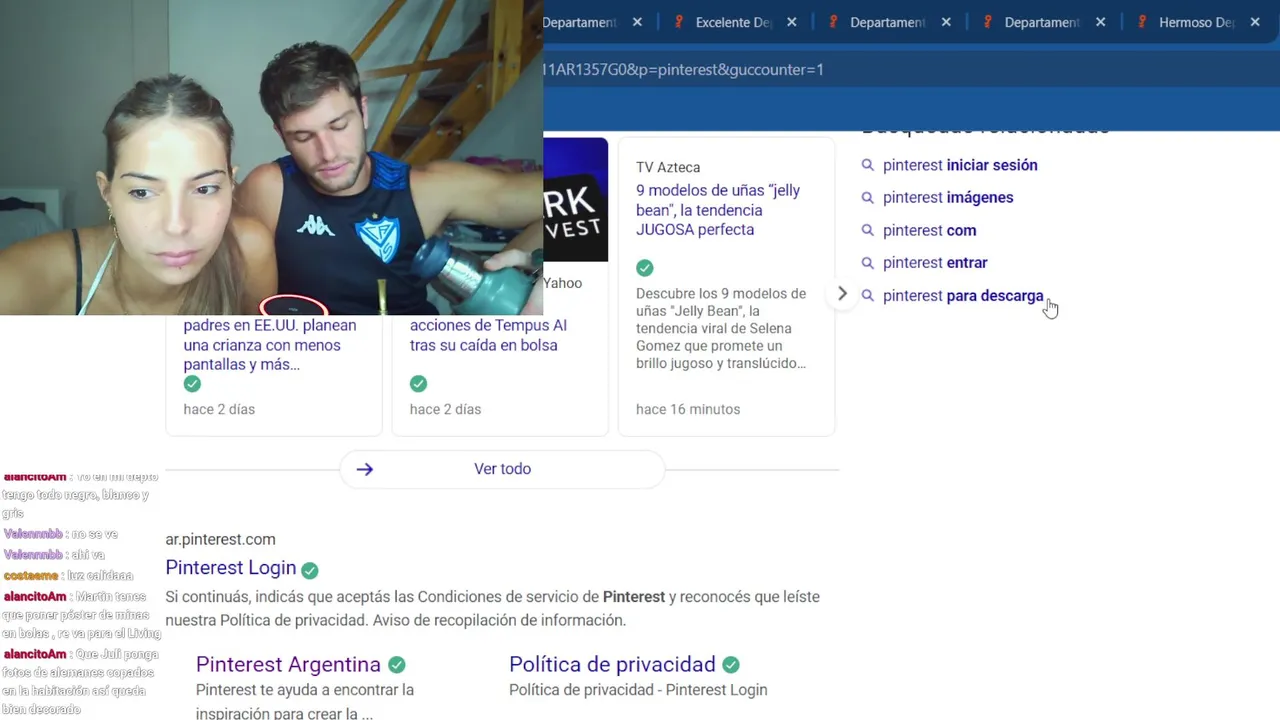Image resolution: width=1280 pixels, height=720 pixels.
Task: Switch to the 'Hermoso De' browser tab
Action: coord(1197,22)
